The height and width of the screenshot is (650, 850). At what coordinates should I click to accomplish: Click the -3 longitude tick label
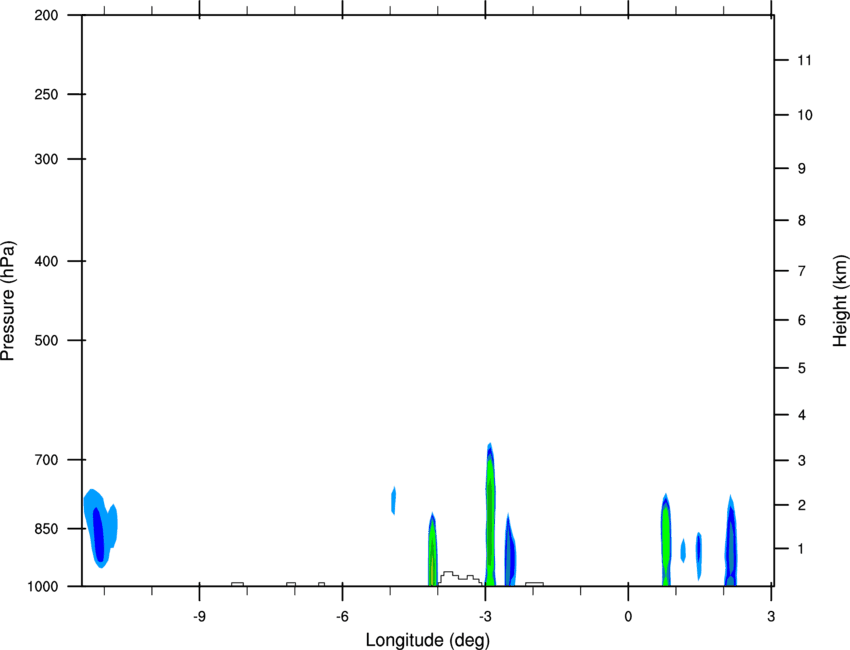485,617
